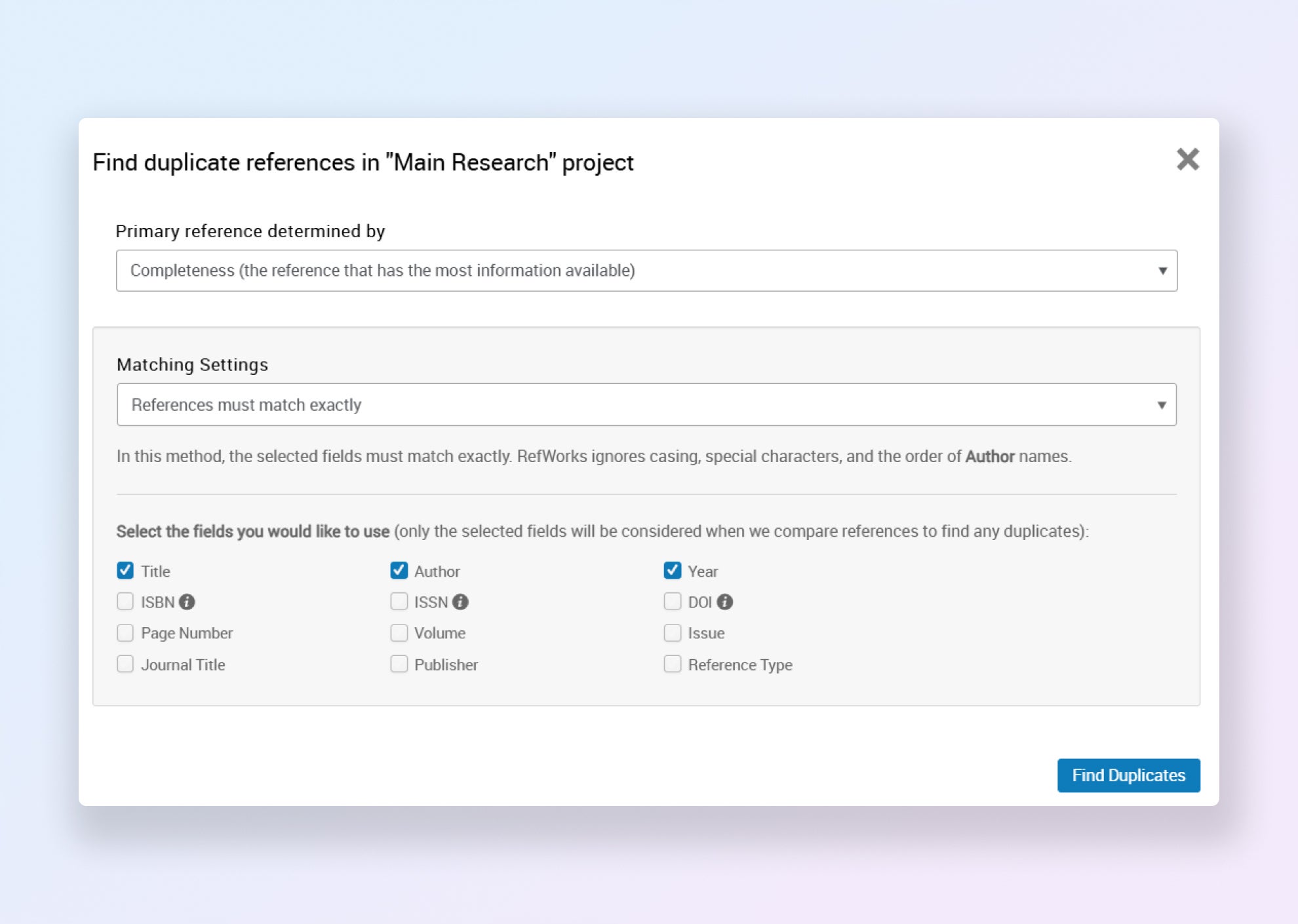Click the ISSN info icon
The height and width of the screenshot is (924, 1298).
pyautogui.click(x=460, y=602)
